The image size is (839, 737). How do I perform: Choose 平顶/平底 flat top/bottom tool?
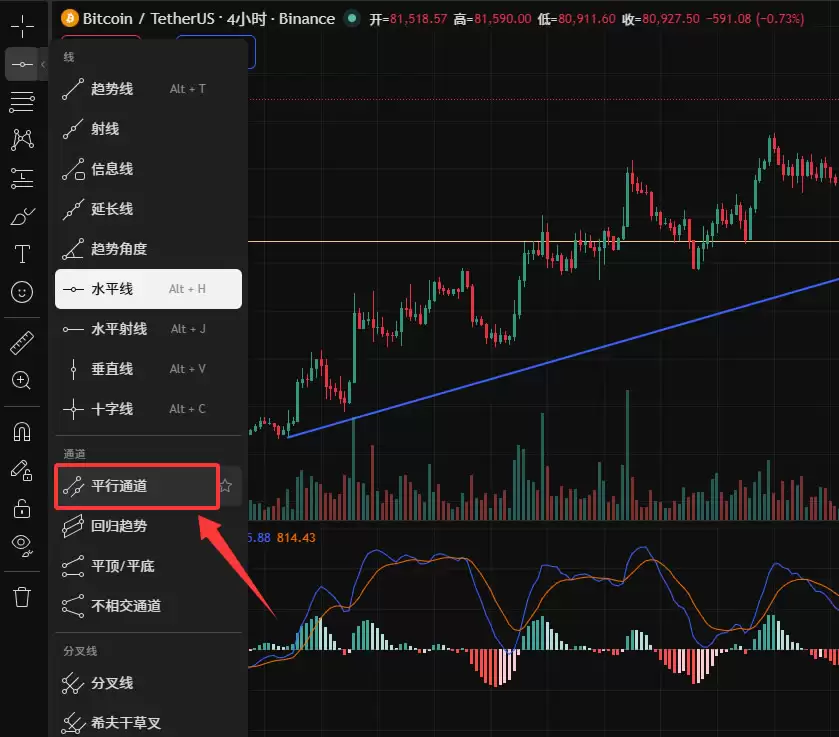click(x=148, y=566)
